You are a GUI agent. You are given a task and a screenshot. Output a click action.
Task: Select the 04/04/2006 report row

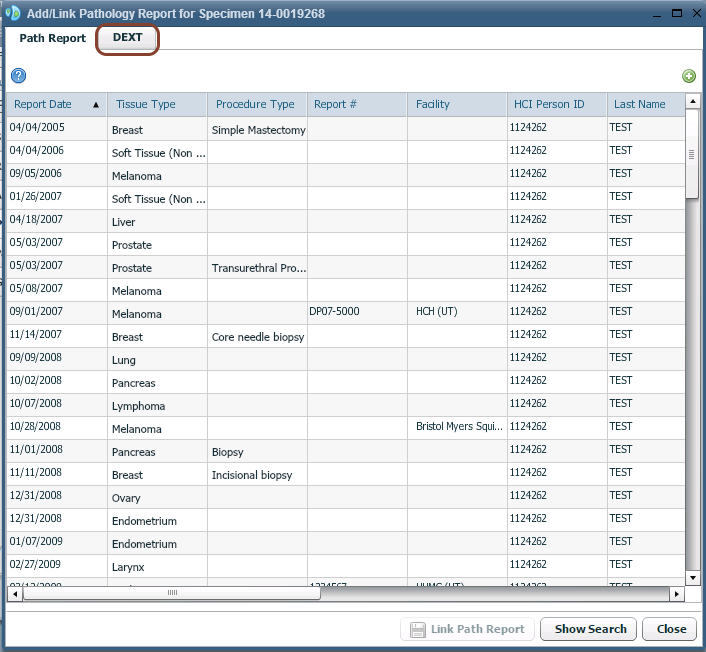point(346,151)
